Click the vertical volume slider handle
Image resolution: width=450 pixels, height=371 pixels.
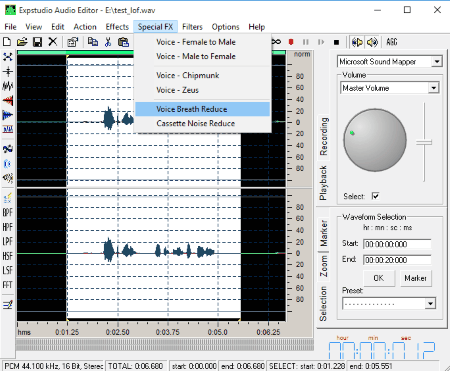pyautogui.click(x=424, y=143)
